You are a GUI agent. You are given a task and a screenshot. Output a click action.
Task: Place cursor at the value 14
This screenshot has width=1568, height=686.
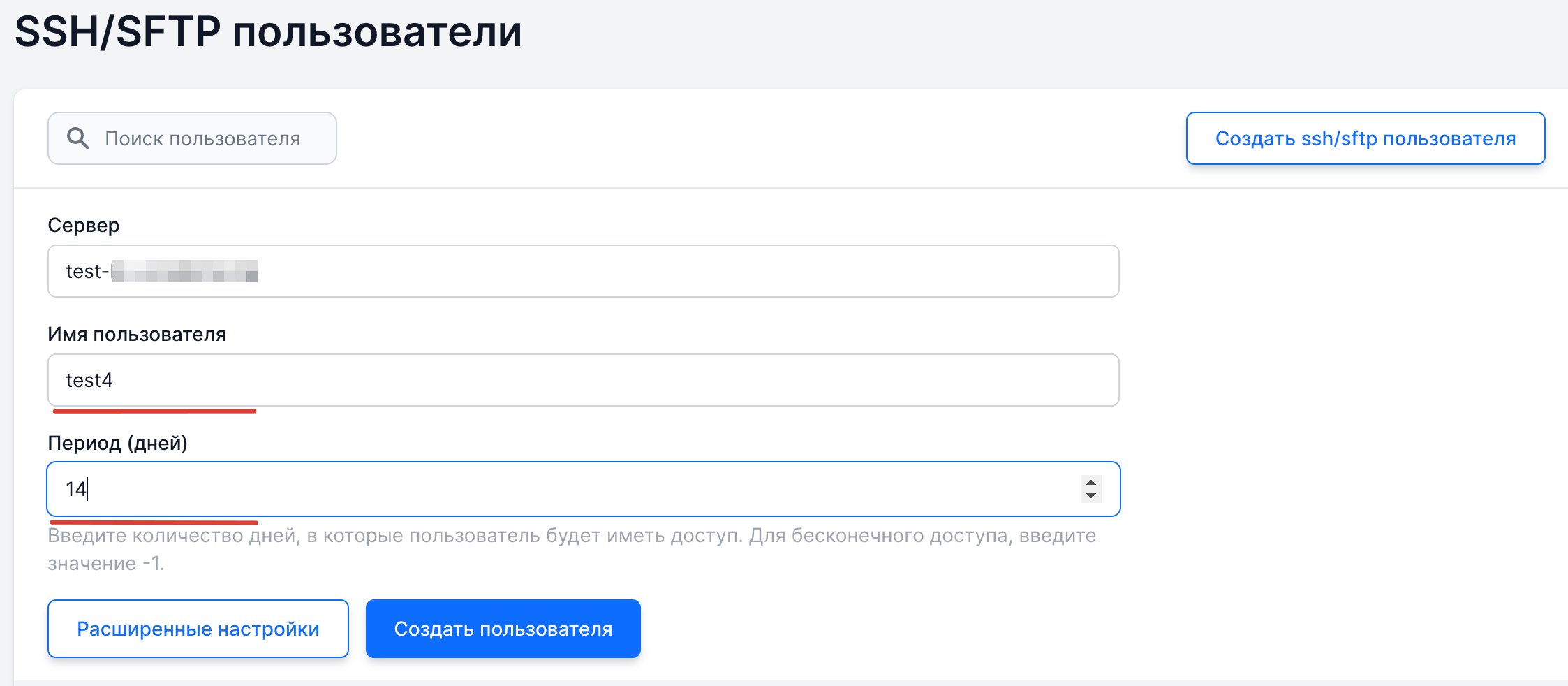pyautogui.click(x=76, y=489)
